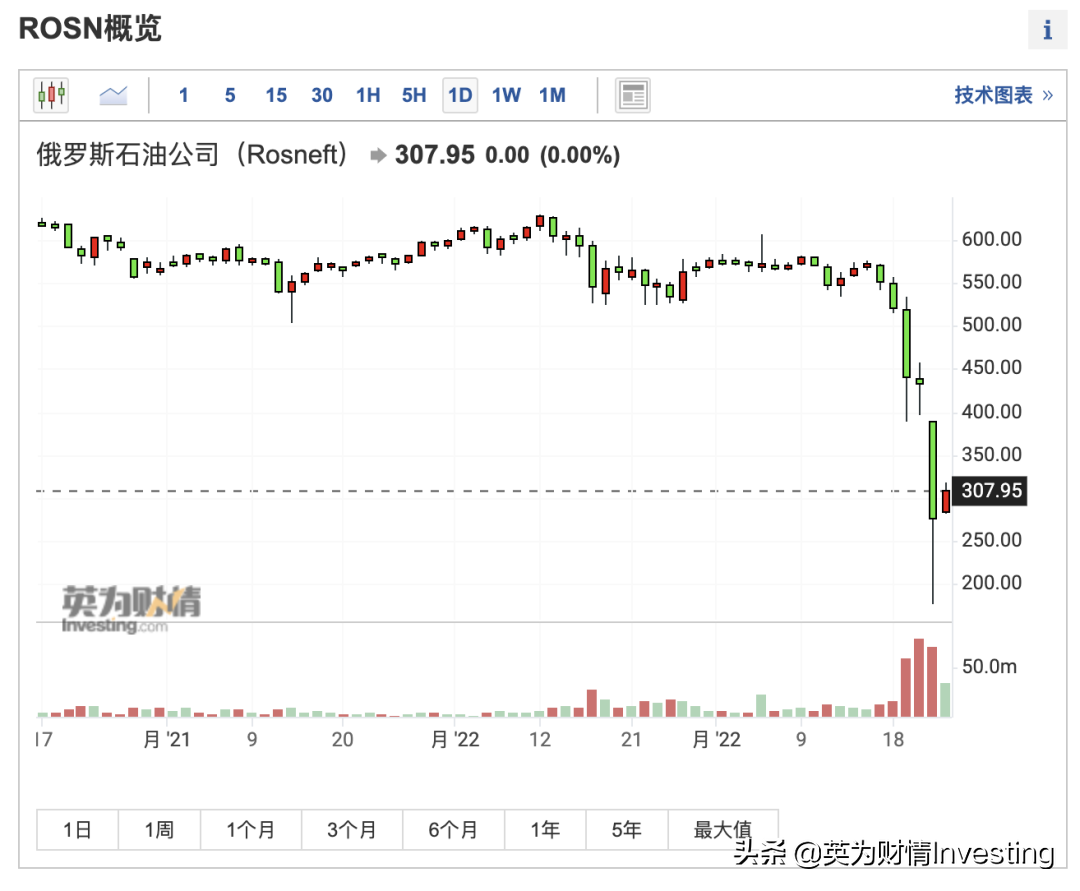
Task: Set chart range to 1年
Action: pyautogui.click(x=545, y=830)
